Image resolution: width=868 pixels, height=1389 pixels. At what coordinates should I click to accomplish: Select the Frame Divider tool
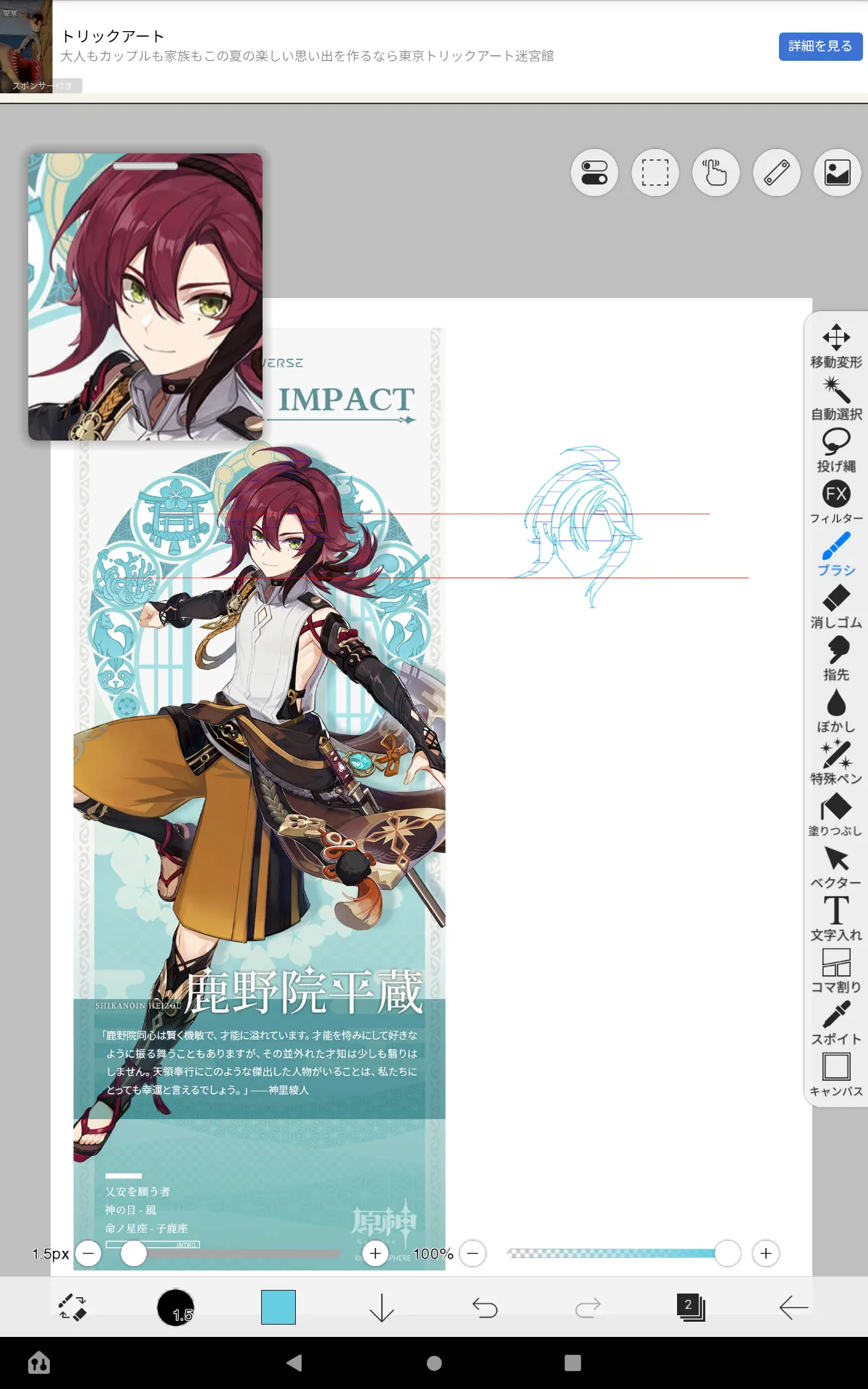836,971
